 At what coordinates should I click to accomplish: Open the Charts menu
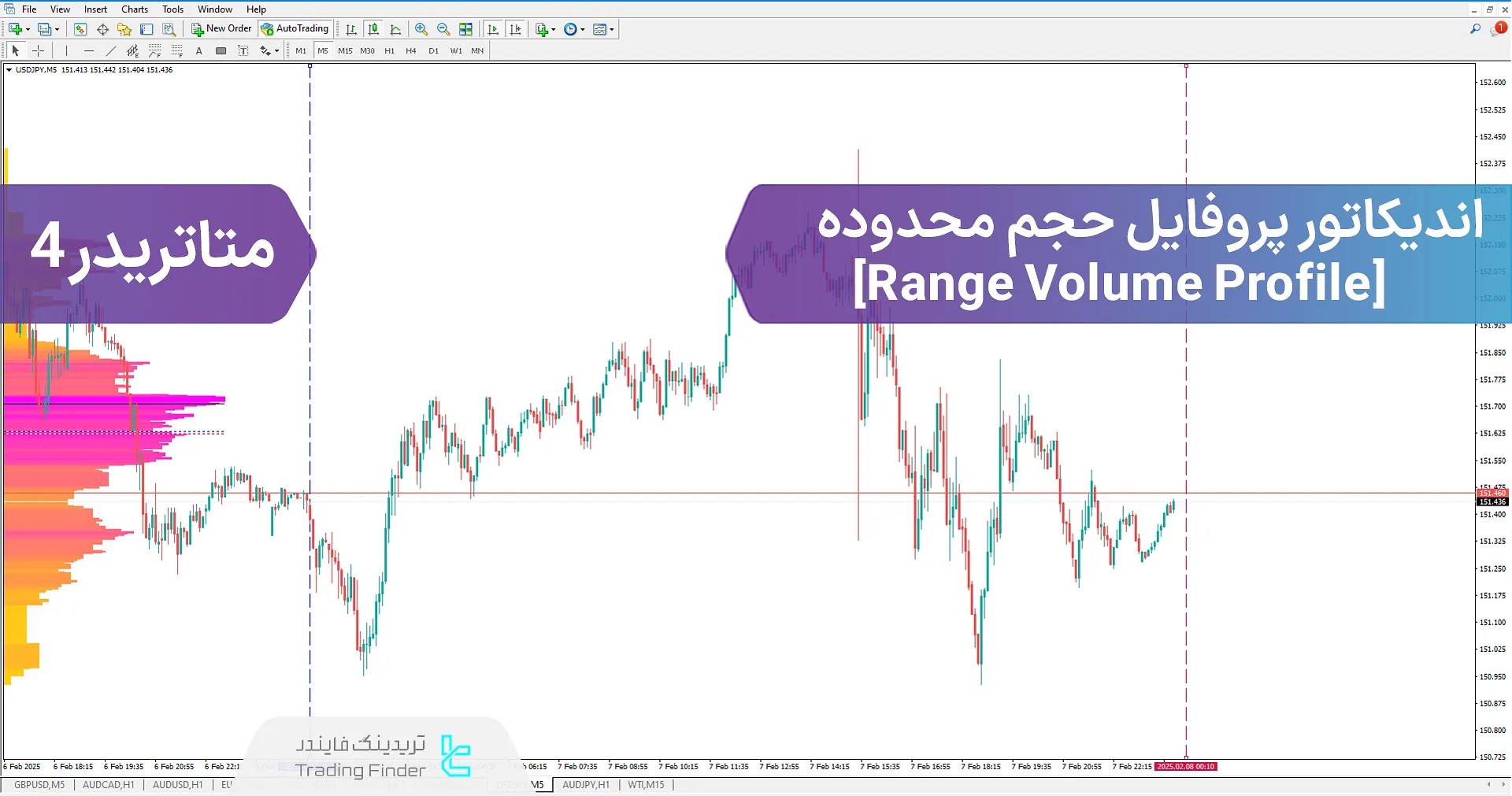coord(134,9)
